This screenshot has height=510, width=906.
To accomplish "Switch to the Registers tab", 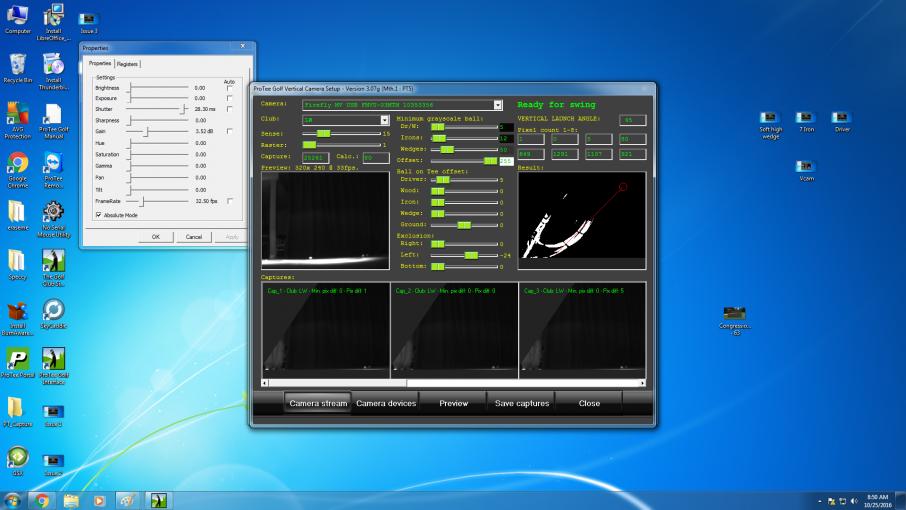I will (127, 64).
